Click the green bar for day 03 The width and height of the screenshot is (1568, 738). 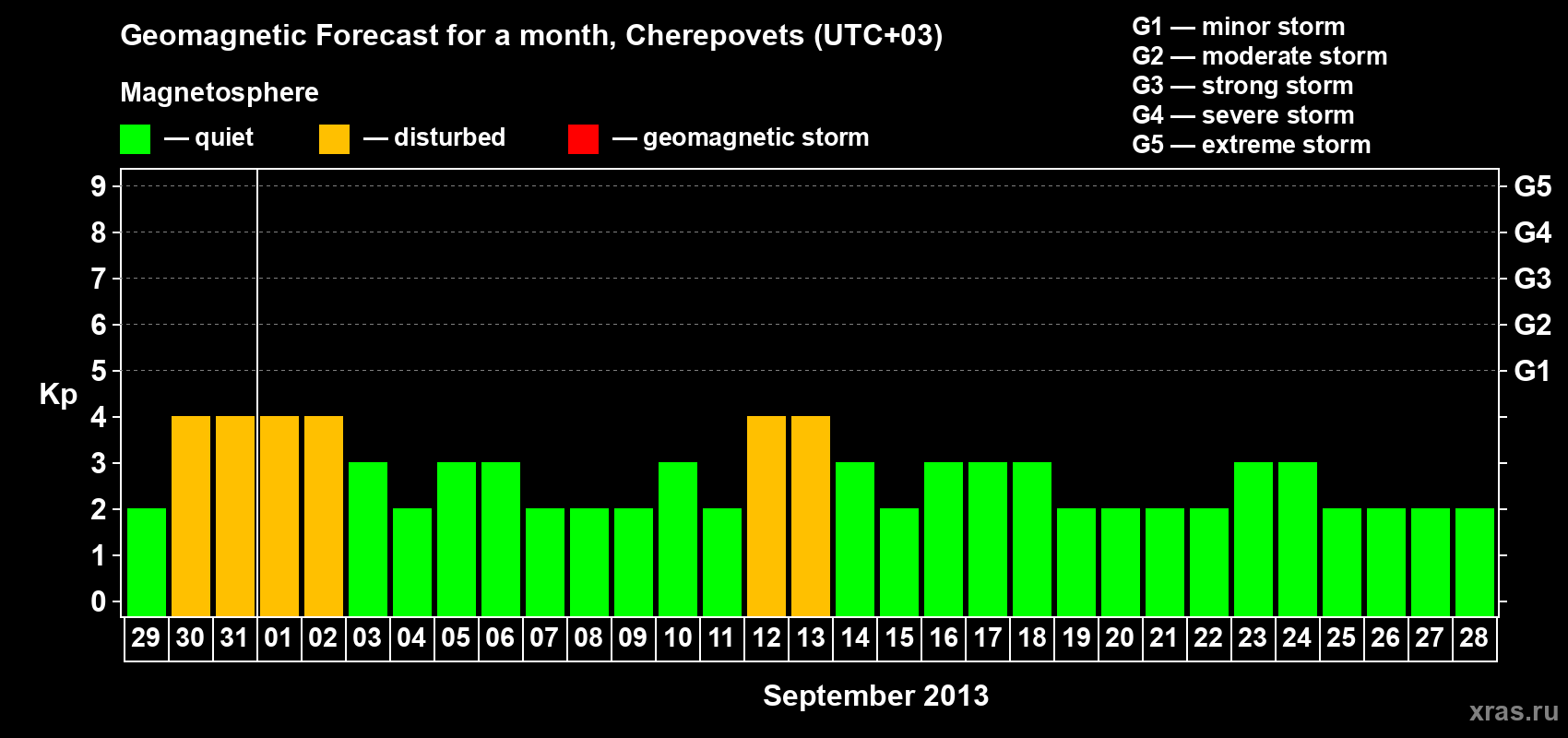pos(368,539)
